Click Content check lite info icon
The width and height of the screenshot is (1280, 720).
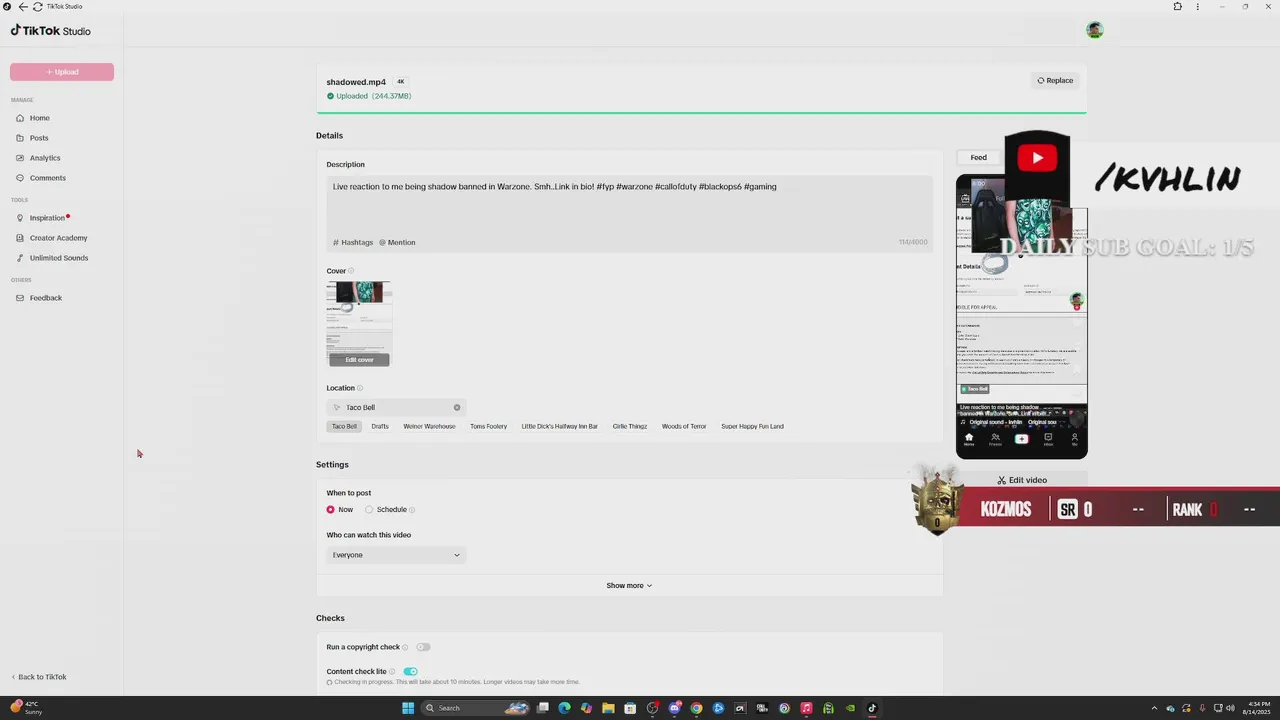[x=392, y=672]
